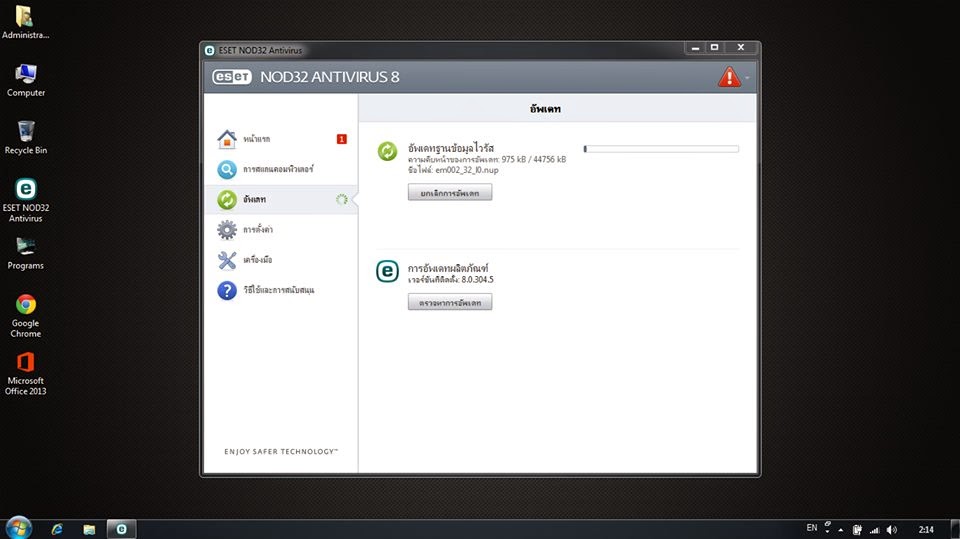The height and width of the screenshot is (539, 960).
Task: Open ESET NOD32 Antivirus desktop shortcut
Action: (26, 200)
